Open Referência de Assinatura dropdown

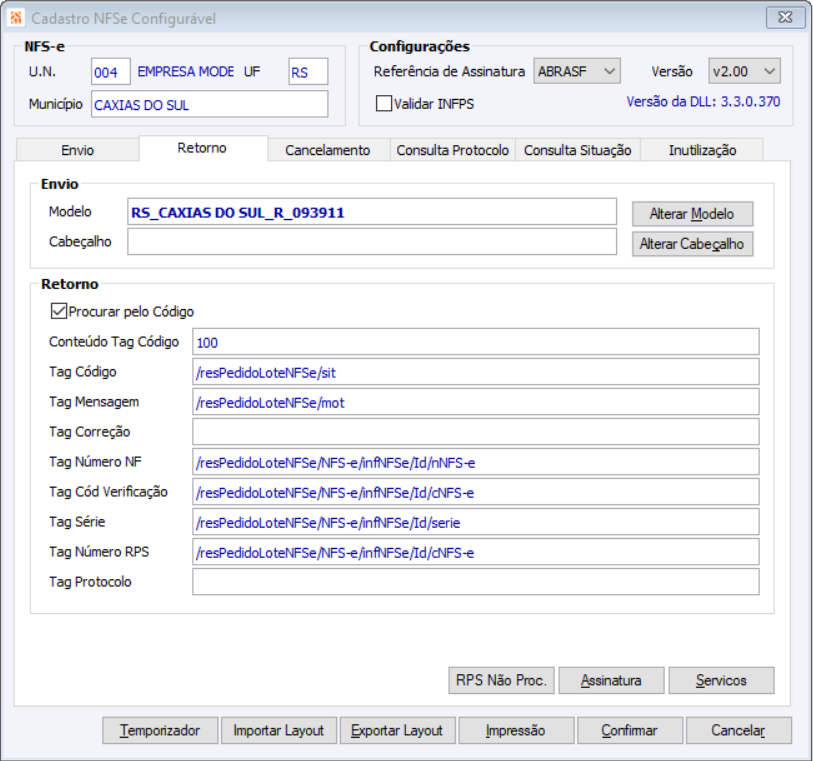(x=578, y=71)
